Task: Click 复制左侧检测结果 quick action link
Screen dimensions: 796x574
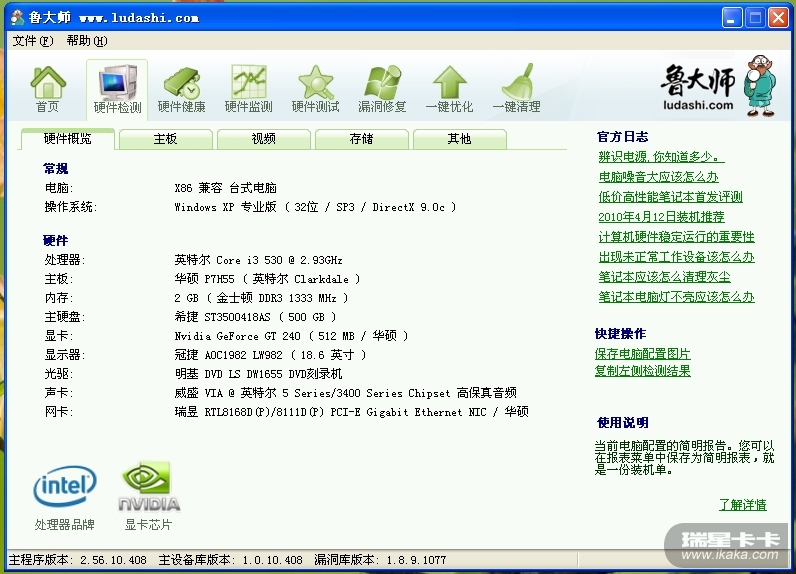Action: coord(642,371)
